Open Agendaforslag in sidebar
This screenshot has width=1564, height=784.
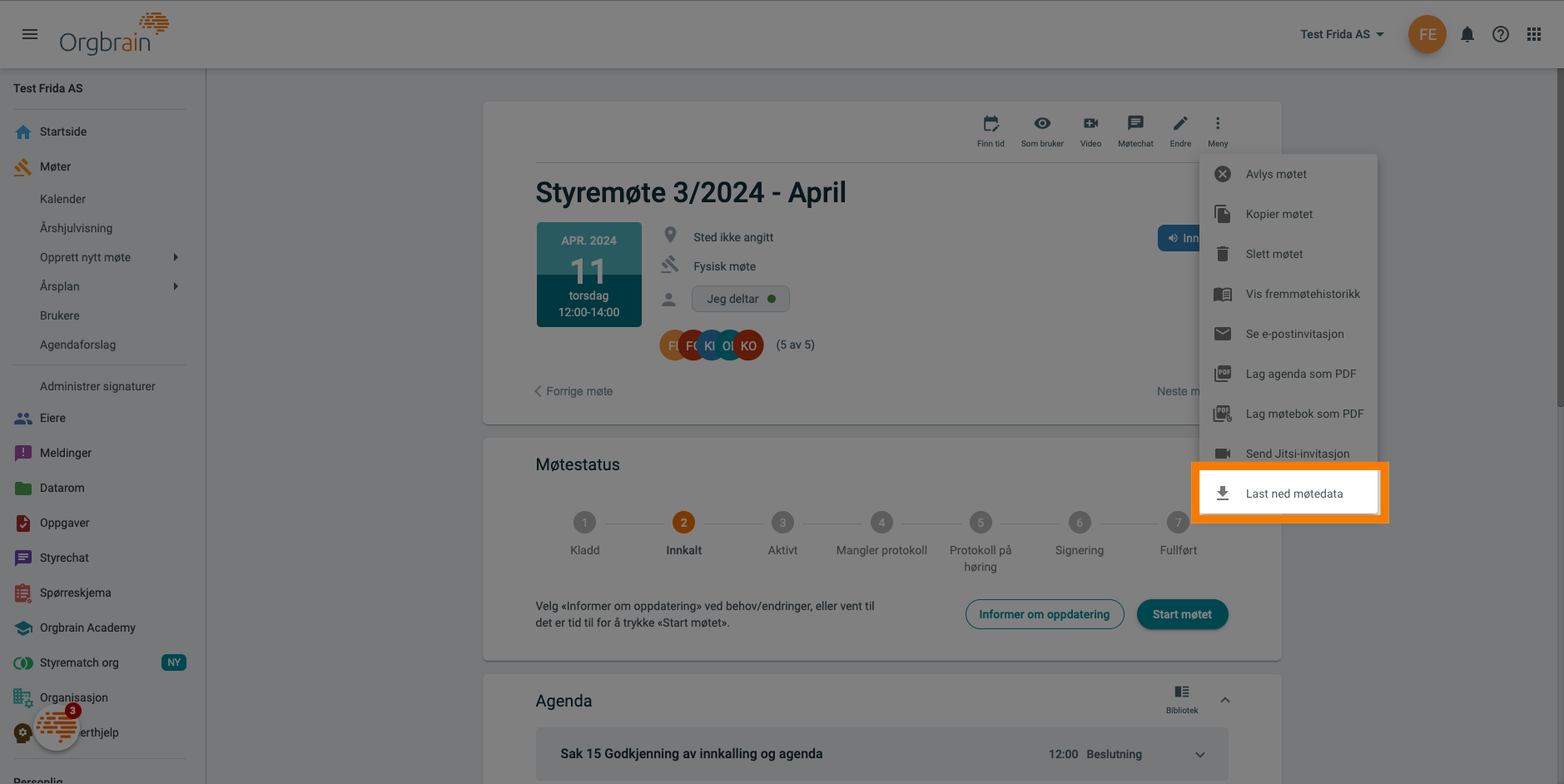[x=78, y=345]
